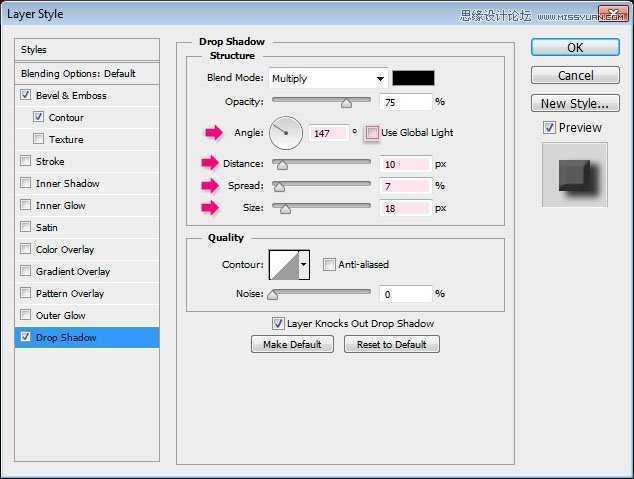
Task: Click the Cancel button
Action: (x=575, y=76)
